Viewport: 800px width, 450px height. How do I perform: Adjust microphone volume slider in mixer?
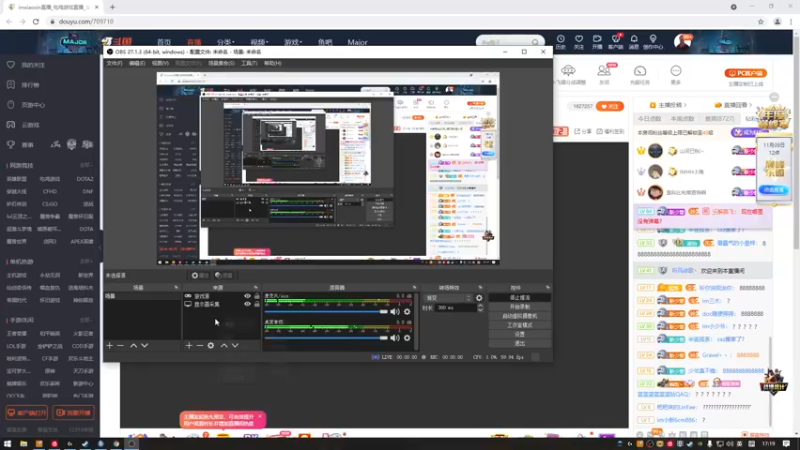tap(326, 311)
